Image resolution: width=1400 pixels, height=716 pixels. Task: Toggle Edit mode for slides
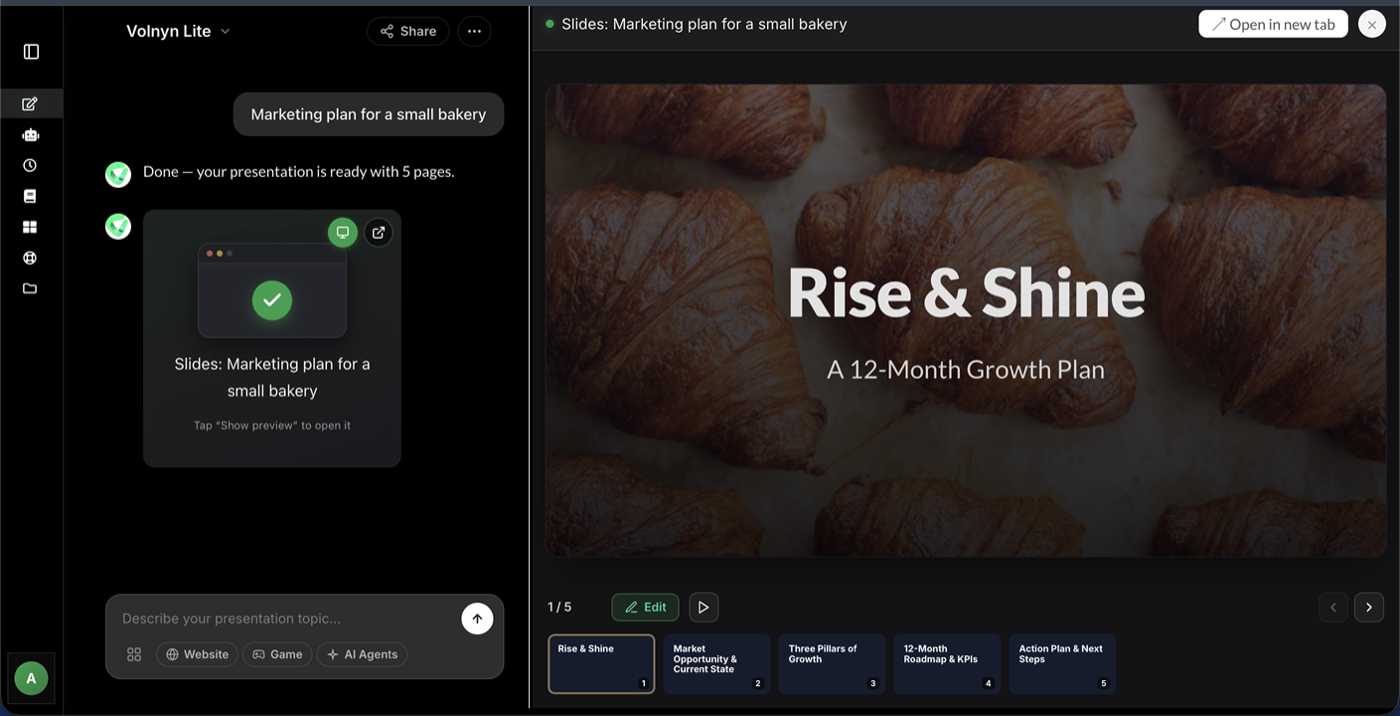click(645, 607)
